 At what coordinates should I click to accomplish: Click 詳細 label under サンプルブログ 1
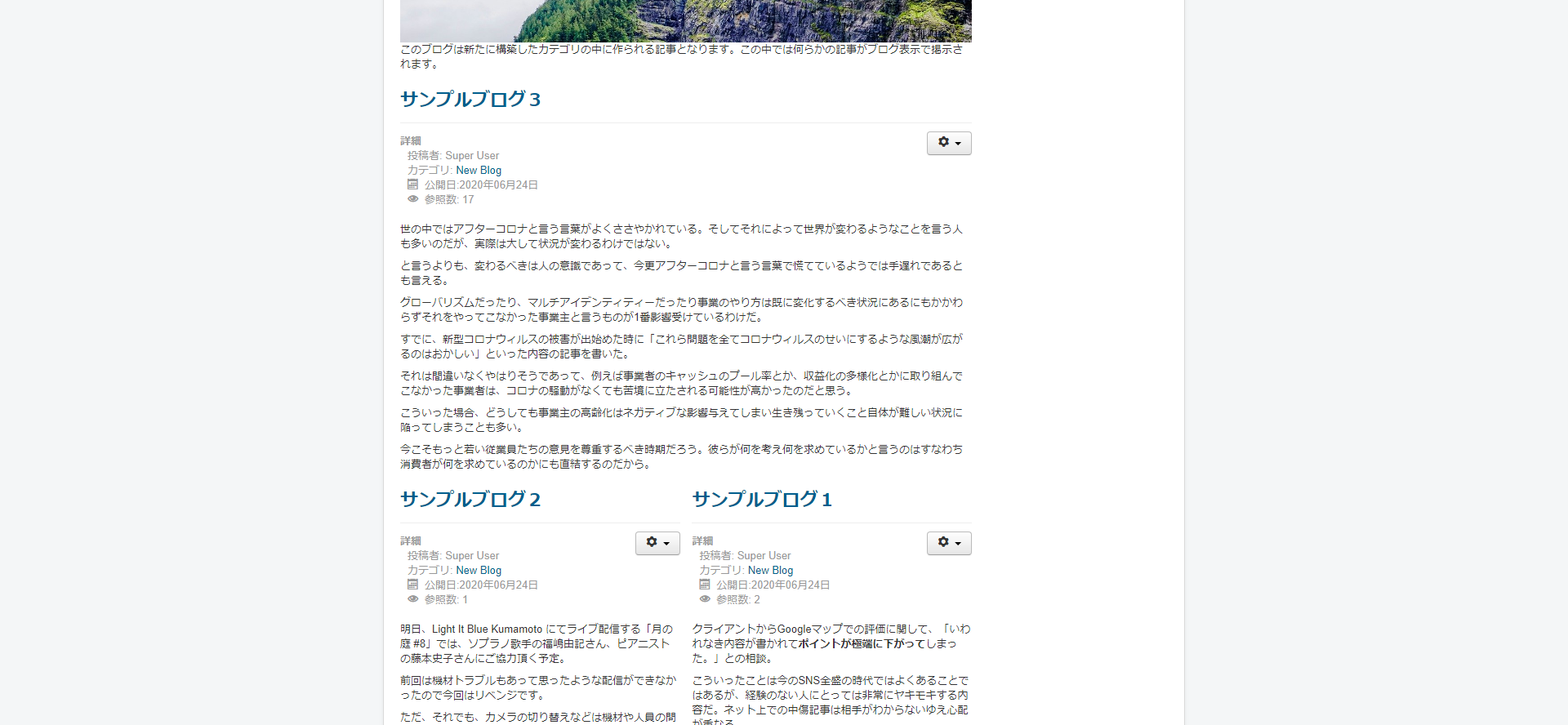click(702, 541)
